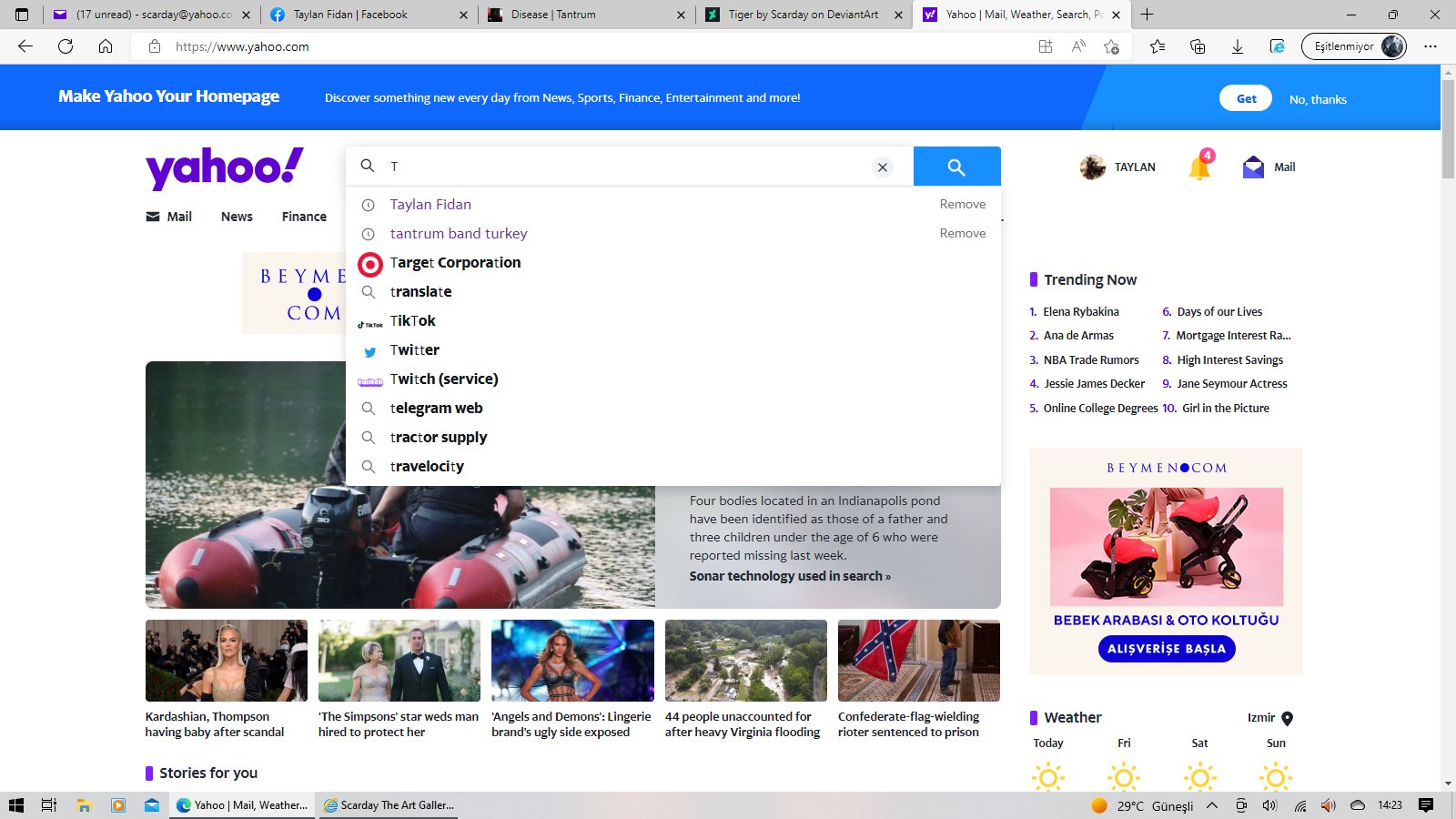Open browser Collections icon
This screenshot has height=819, width=1456.
point(1198,46)
